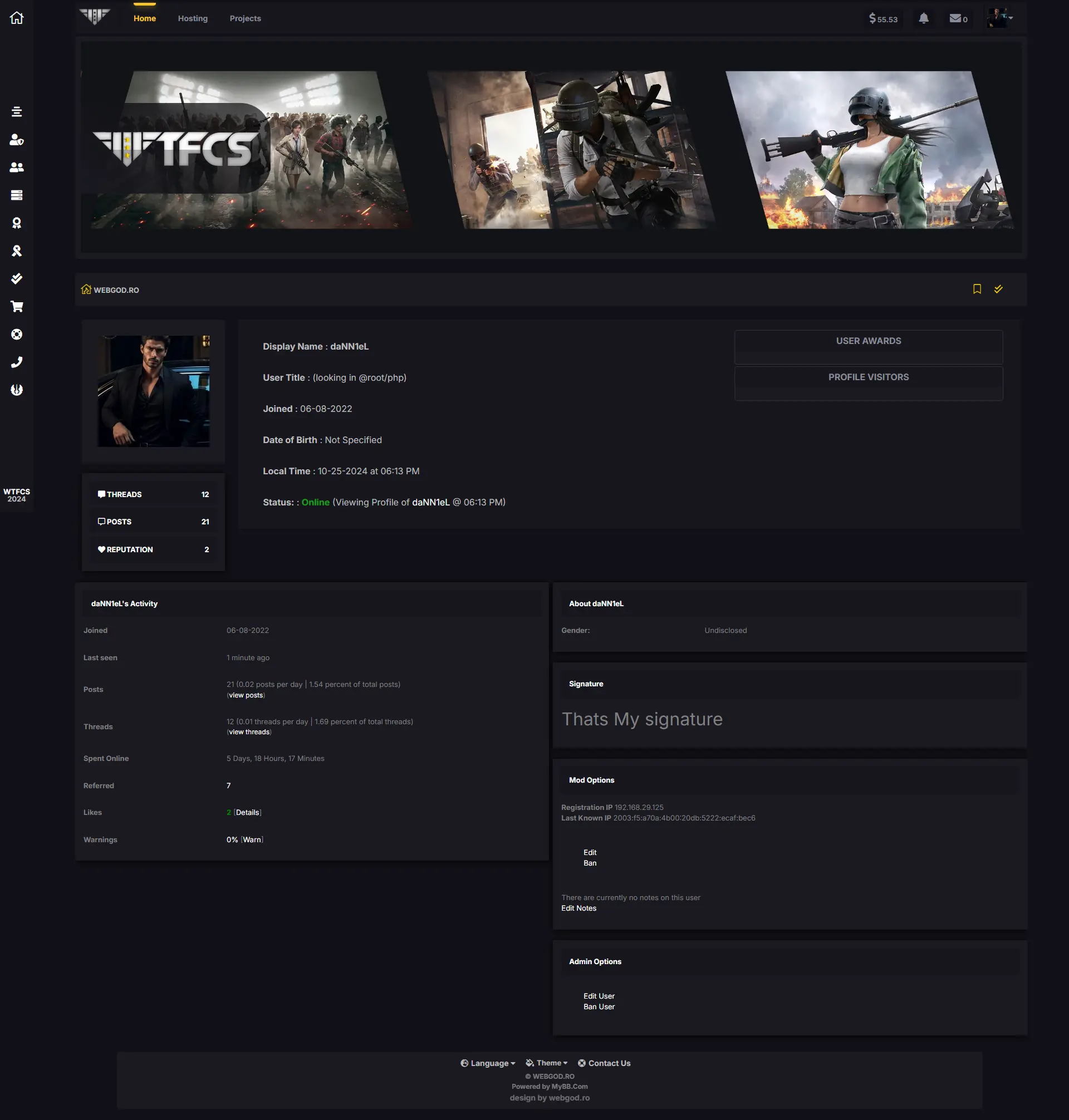Click Ban User under Admin Options

click(x=599, y=1006)
